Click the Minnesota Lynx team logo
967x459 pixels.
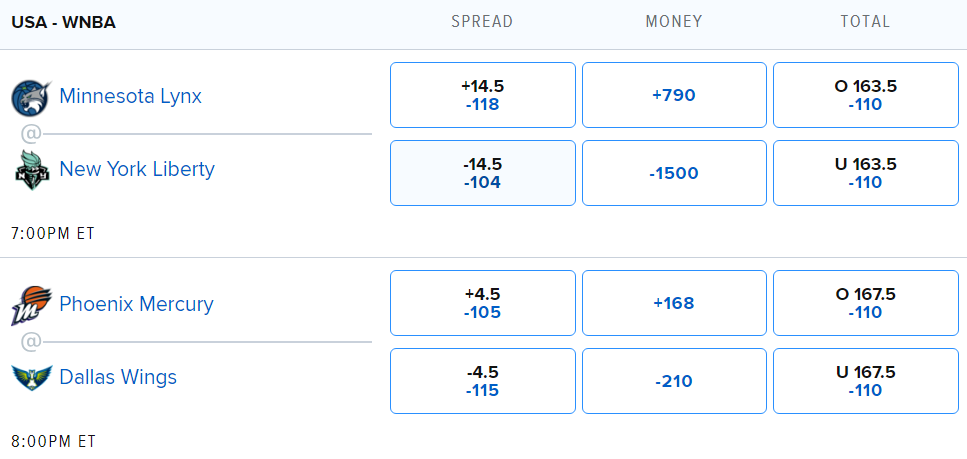(x=31, y=97)
